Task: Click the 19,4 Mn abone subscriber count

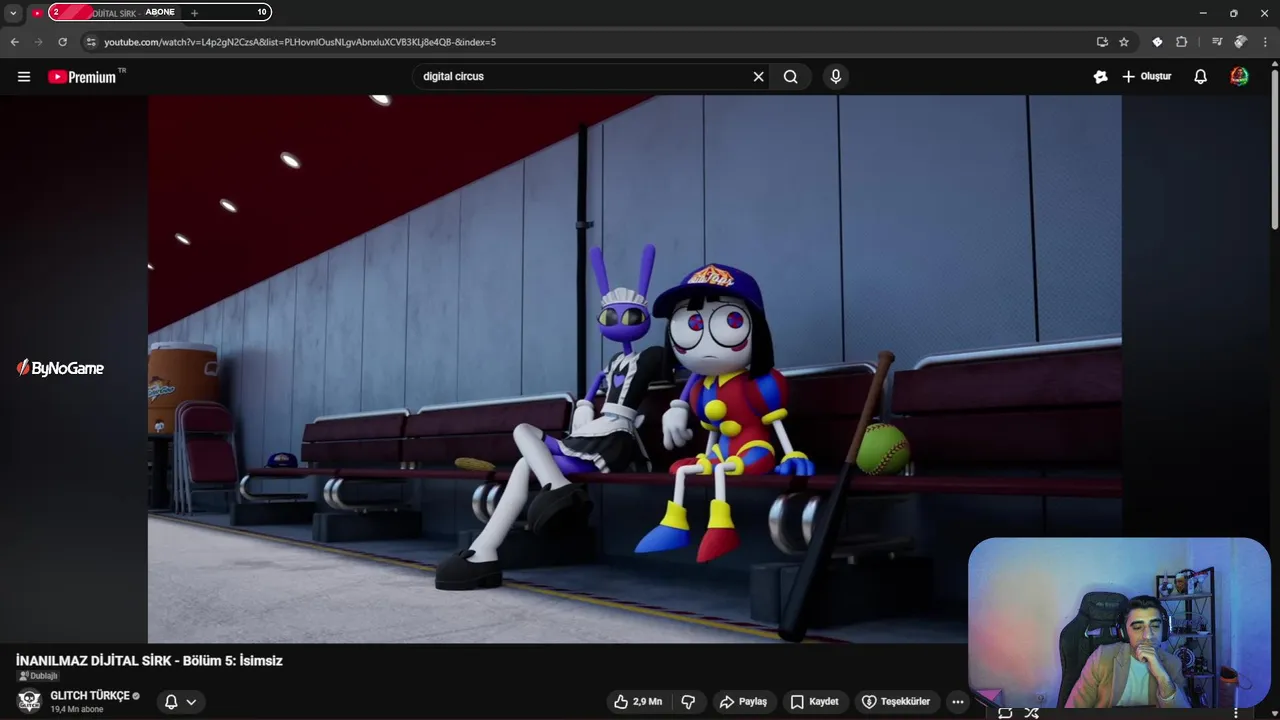Action: [77, 710]
